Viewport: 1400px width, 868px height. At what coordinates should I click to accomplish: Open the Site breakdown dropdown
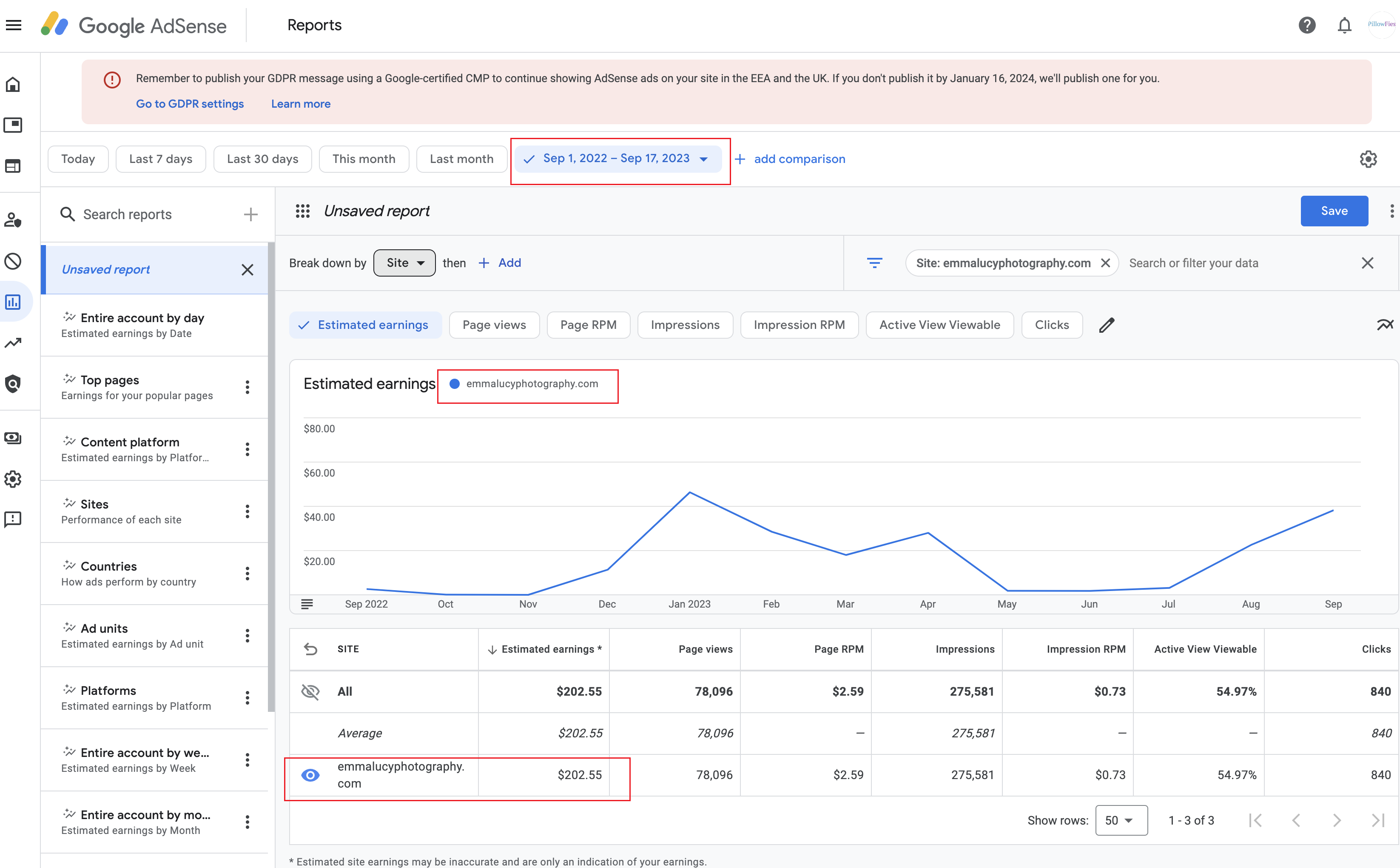coord(404,263)
